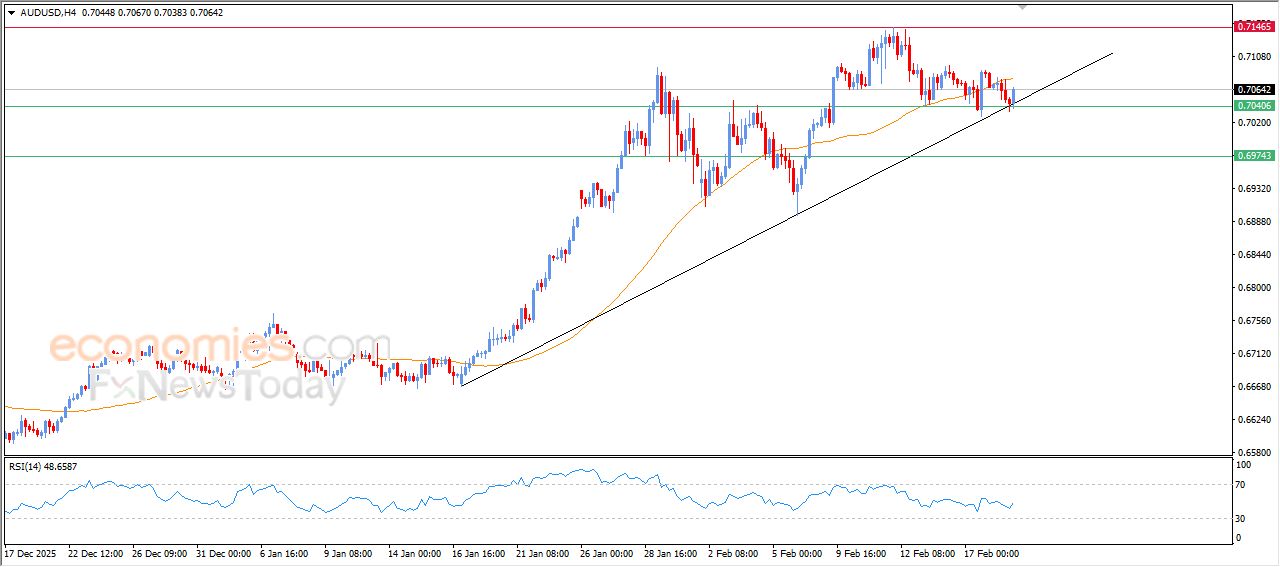Click the 0.71080 price scale value
The height and width of the screenshot is (567, 1280).
pos(1253,56)
